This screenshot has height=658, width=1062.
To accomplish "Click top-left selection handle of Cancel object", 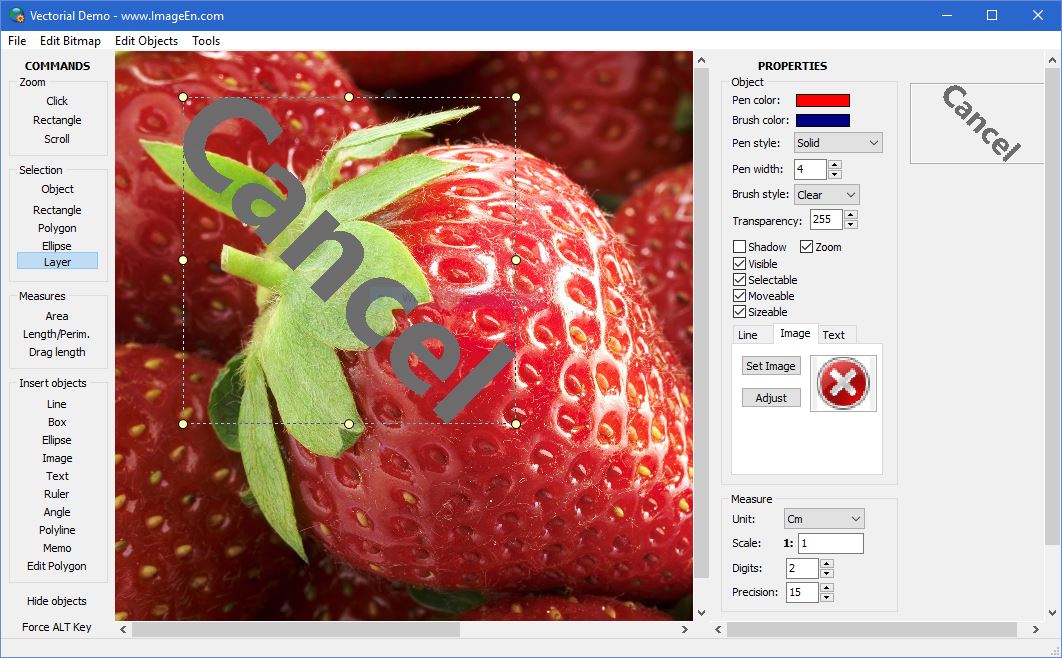I will (x=183, y=97).
